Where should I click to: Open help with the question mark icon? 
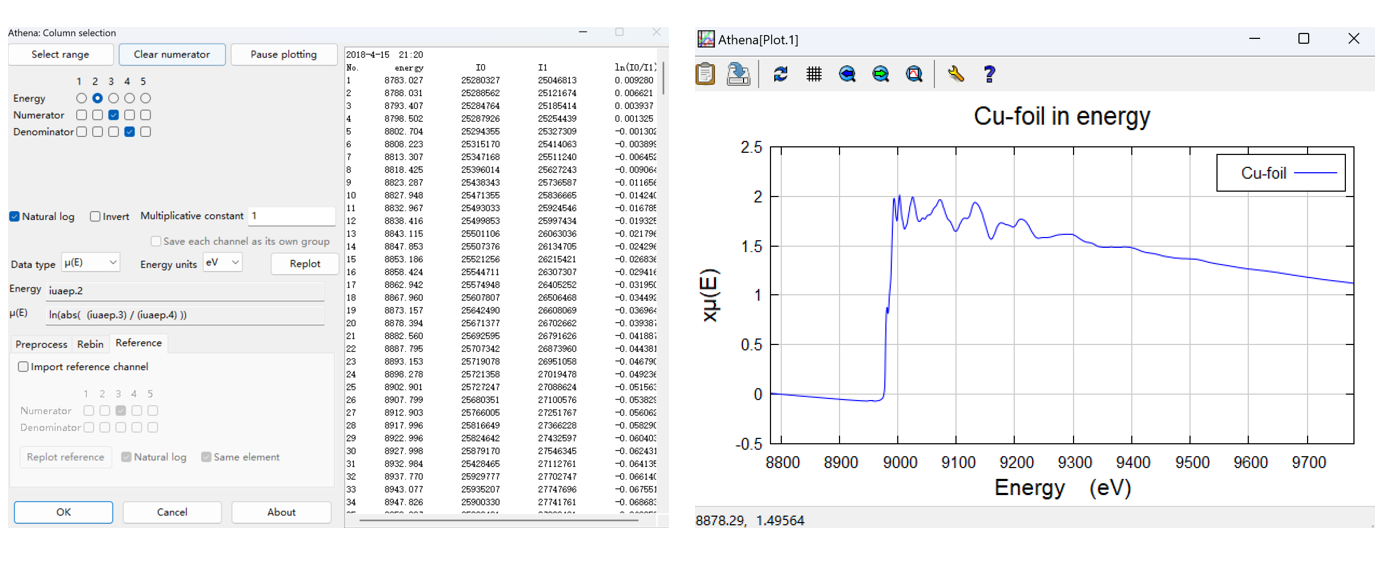pos(989,74)
